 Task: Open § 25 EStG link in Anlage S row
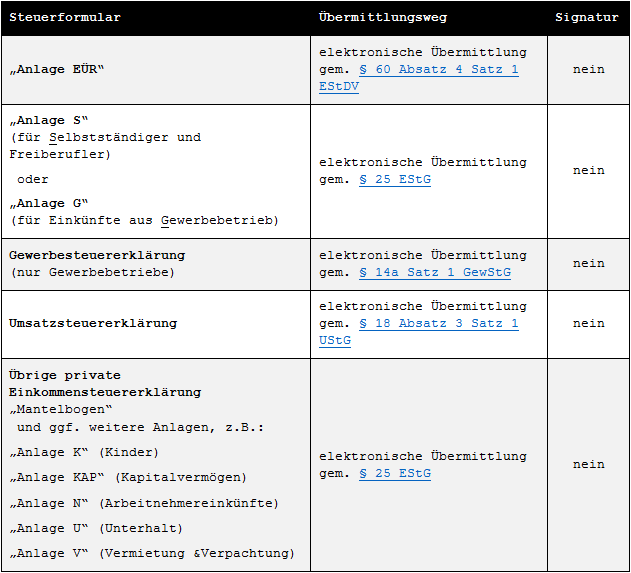395,179
